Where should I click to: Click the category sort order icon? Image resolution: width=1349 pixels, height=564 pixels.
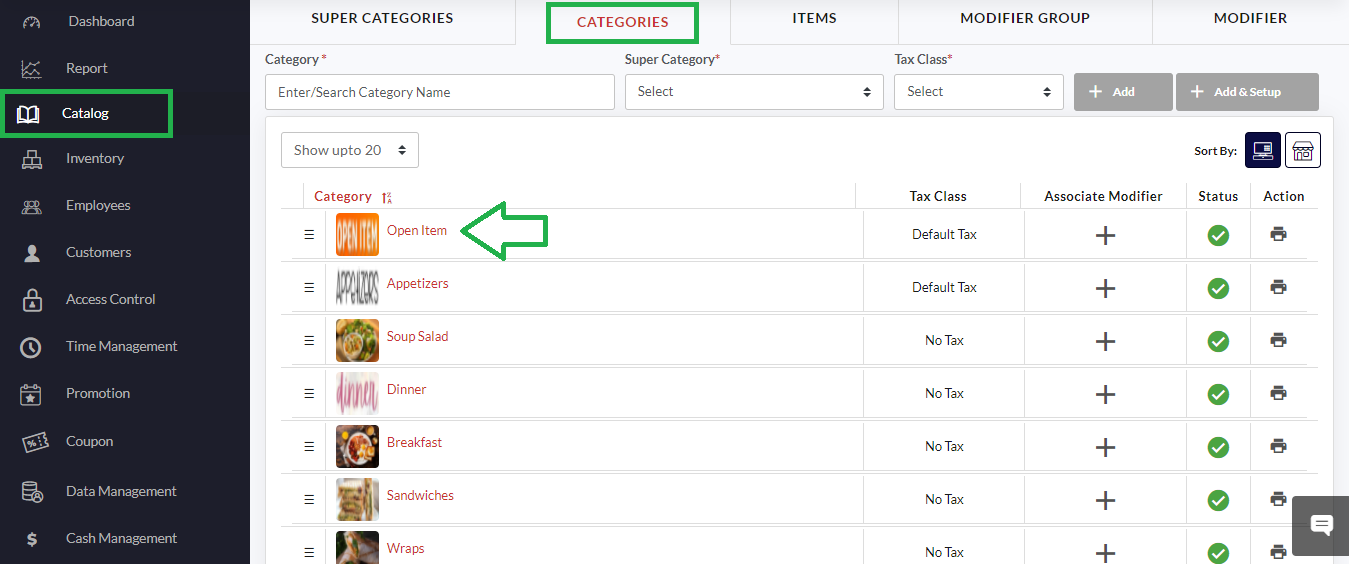tap(387, 198)
